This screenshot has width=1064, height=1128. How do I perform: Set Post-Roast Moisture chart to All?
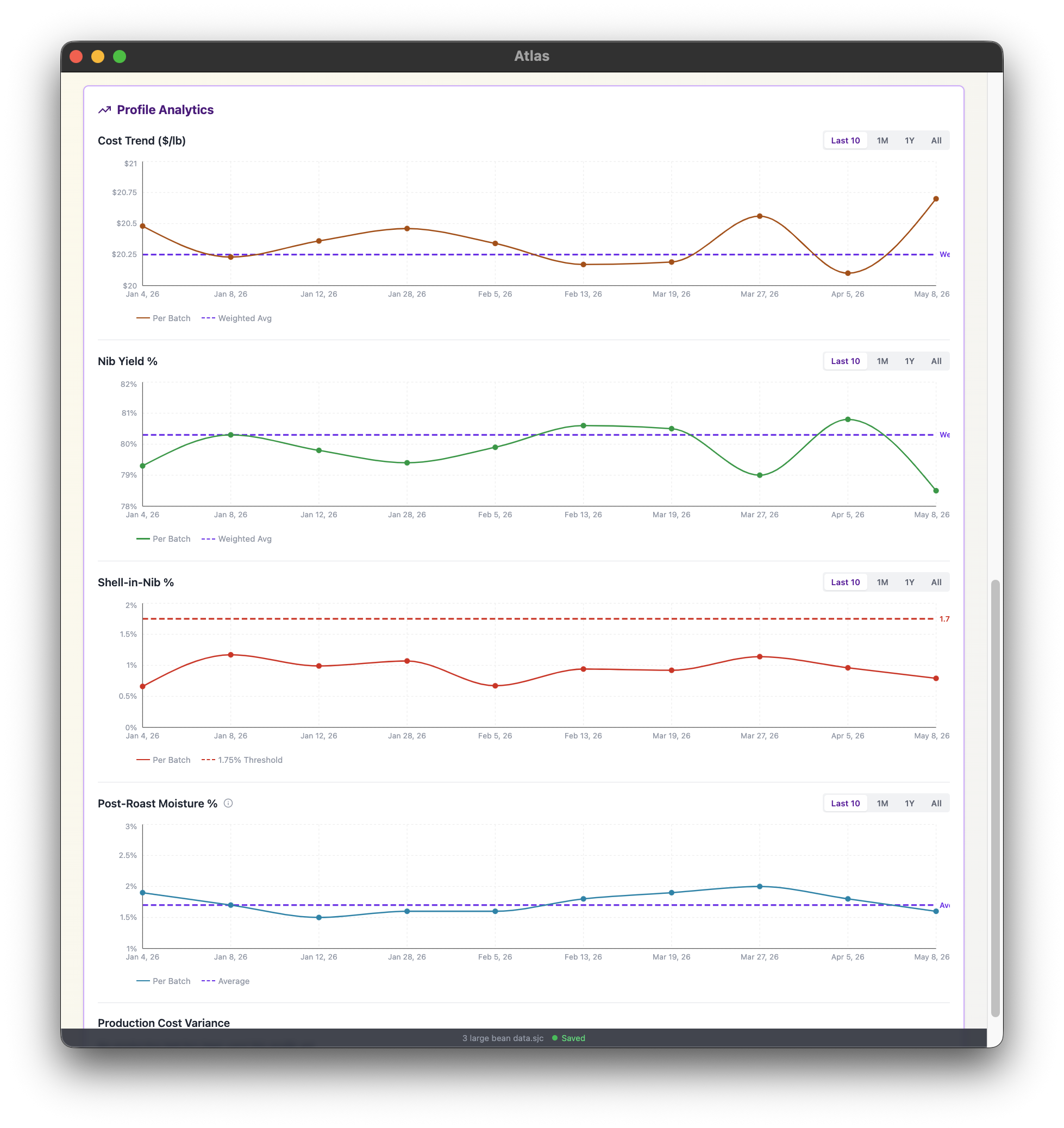point(936,804)
